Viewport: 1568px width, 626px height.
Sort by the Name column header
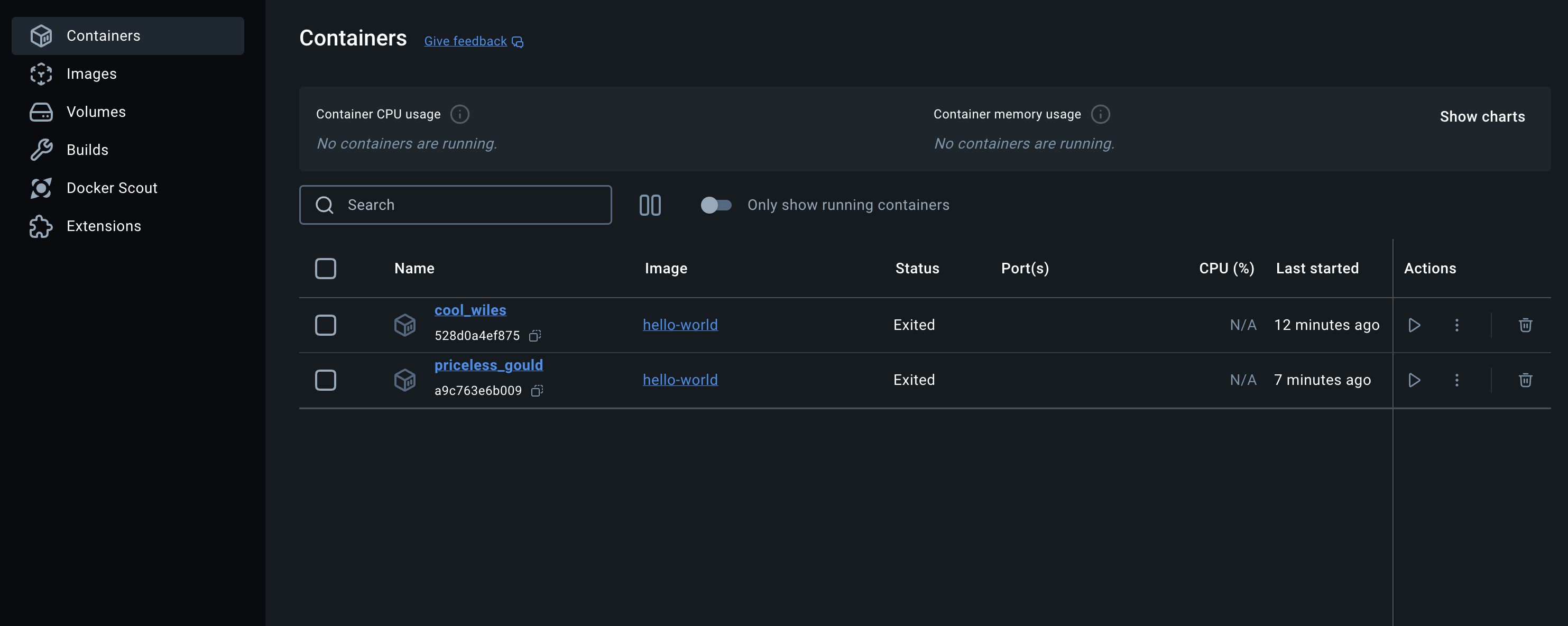point(414,269)
